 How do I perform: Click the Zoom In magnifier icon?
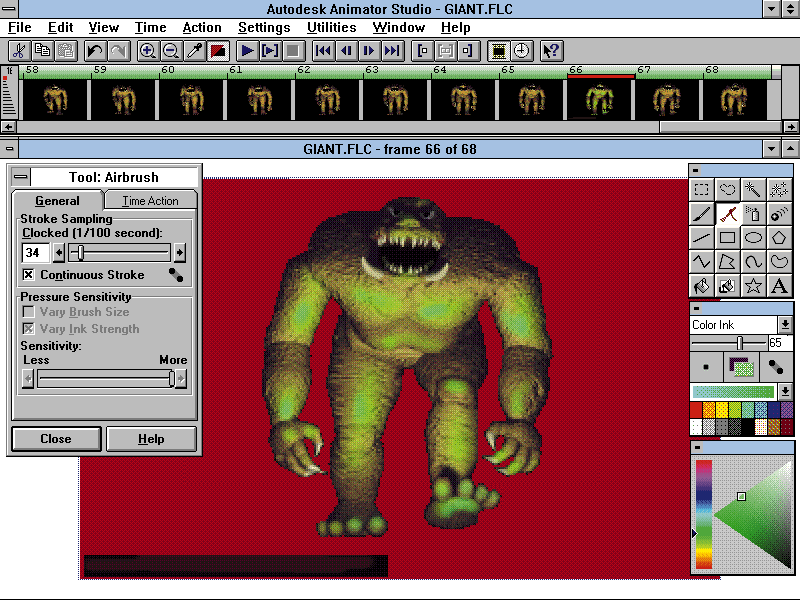[148, 51]
